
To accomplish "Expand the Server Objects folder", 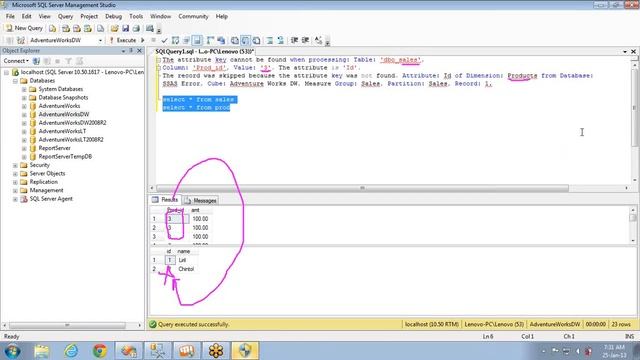I will coord(15,173).
